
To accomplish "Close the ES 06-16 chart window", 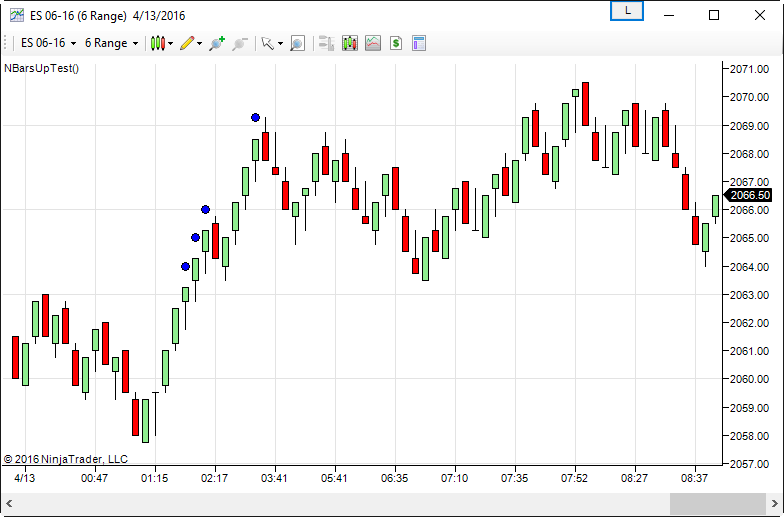I will 760,16.
